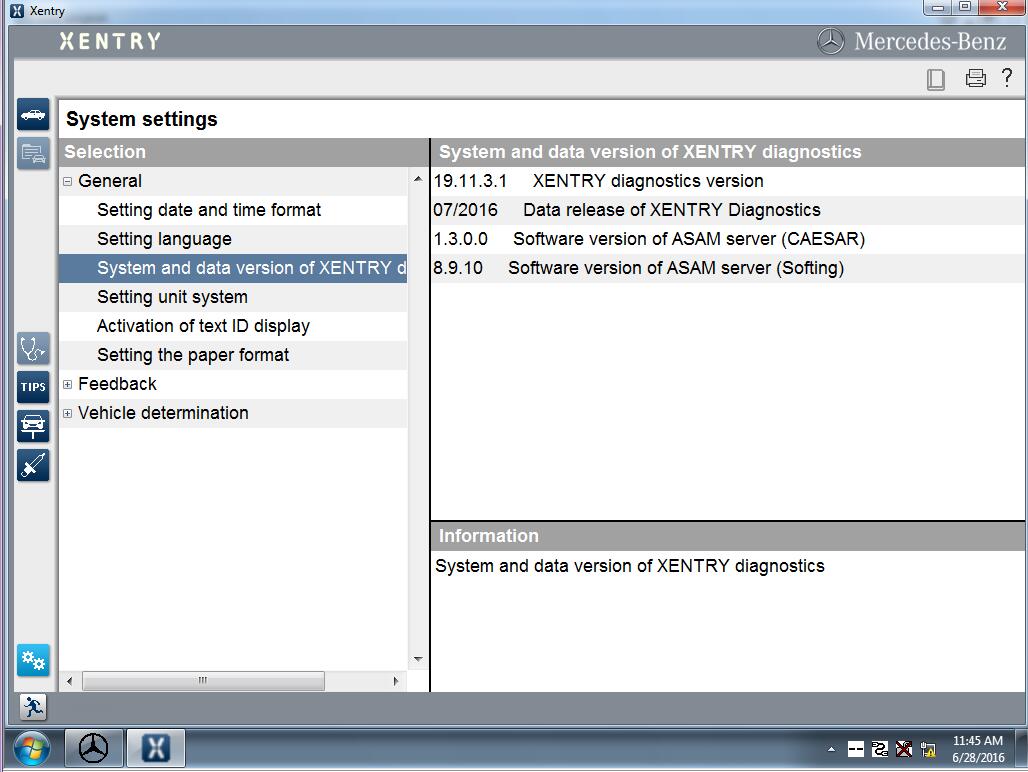Click the Mercedes-Benz star logo in header
This screenshot has width=1028, height=772.
pos(831,41)
